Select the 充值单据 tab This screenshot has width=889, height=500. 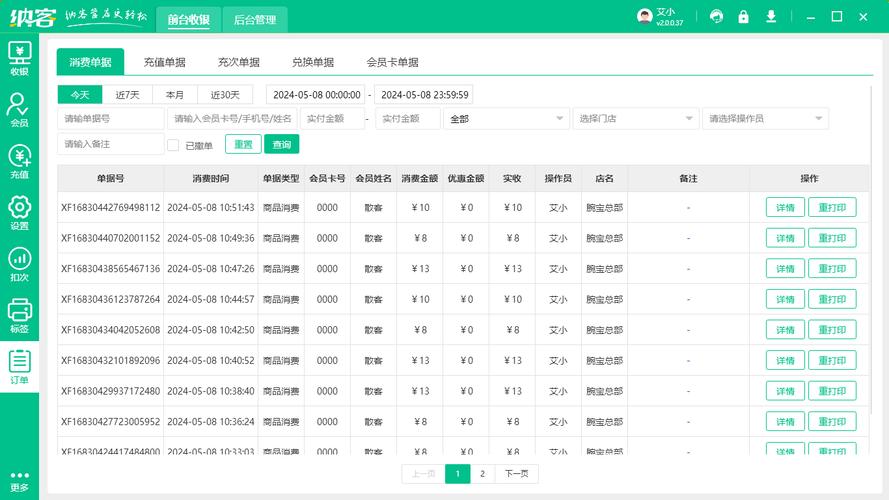(164, 62)
